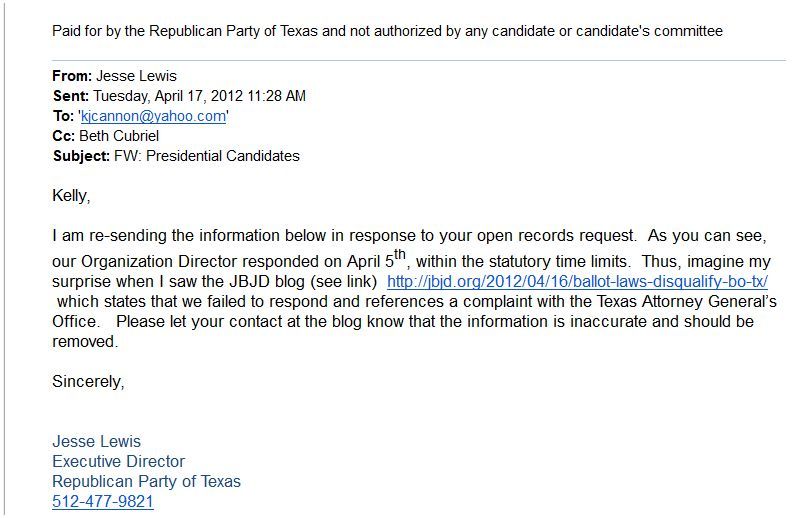The width and height of the screenshot is (793, 518).
Task: Click the April 5th date text
Action: 376,258
